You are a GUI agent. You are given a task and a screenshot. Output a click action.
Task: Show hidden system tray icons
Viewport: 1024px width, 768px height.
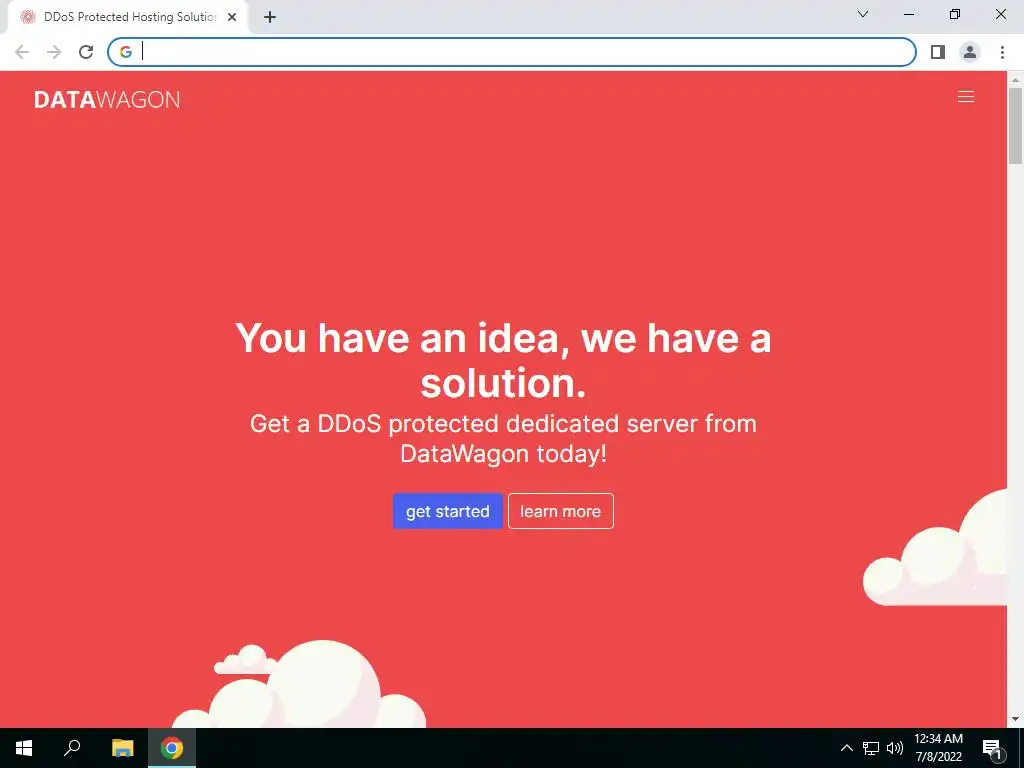pos(846,748)
